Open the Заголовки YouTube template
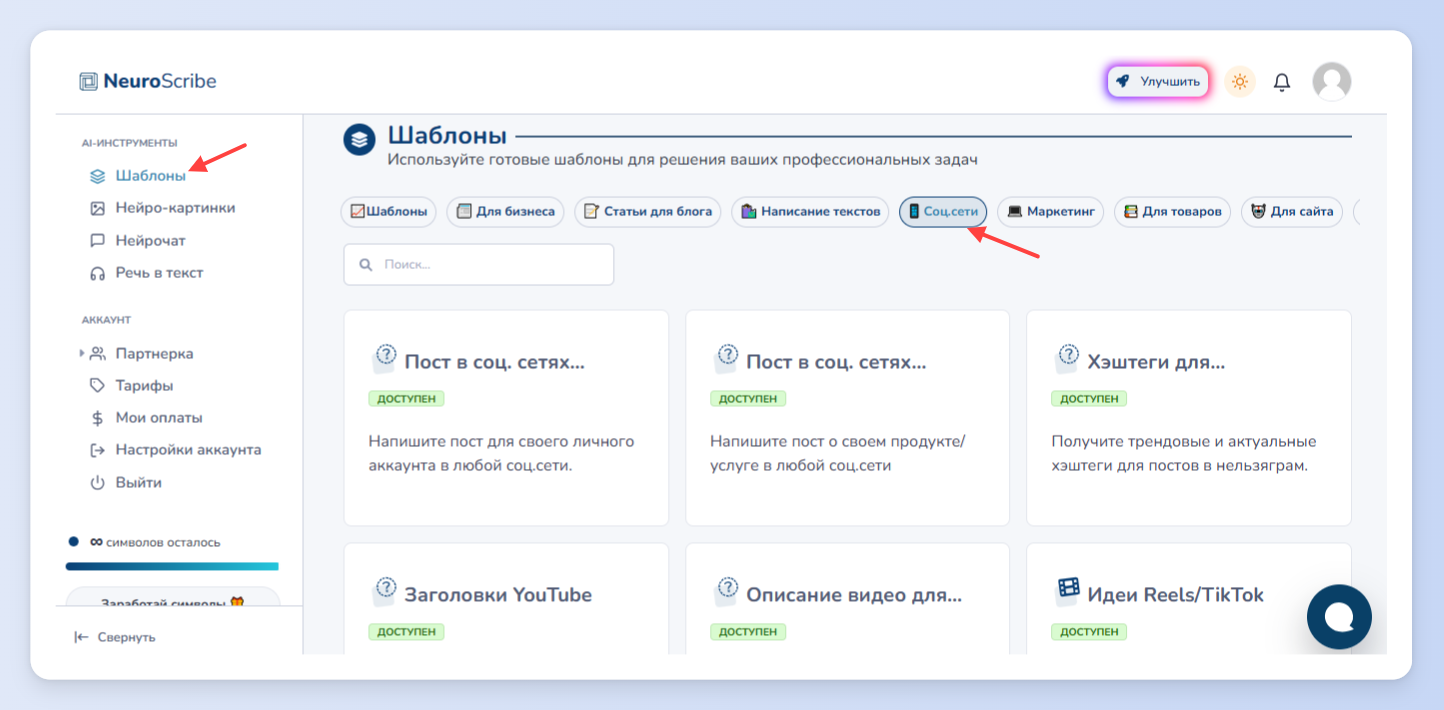 click(x=506, y=599)
